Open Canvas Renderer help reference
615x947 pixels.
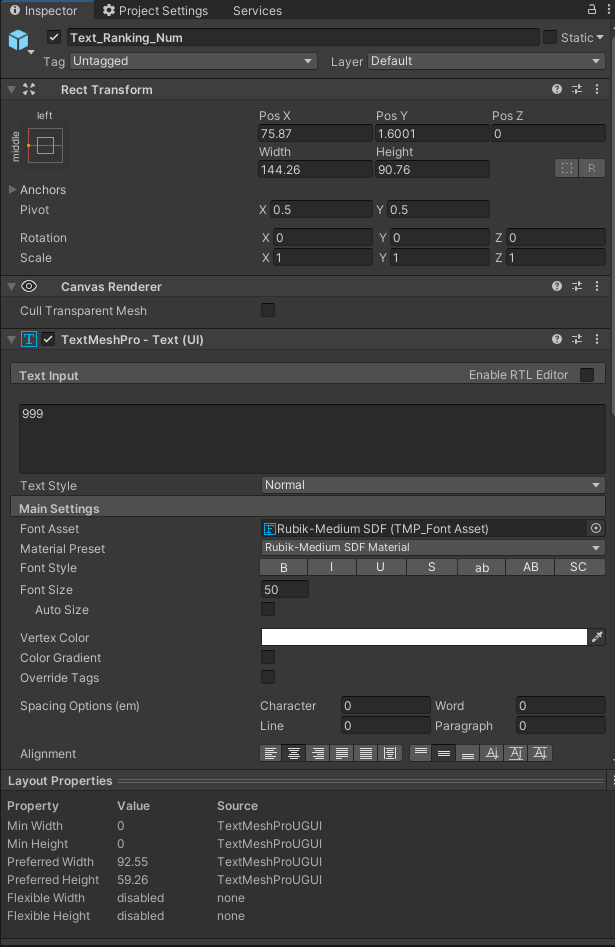coord(556,286)
